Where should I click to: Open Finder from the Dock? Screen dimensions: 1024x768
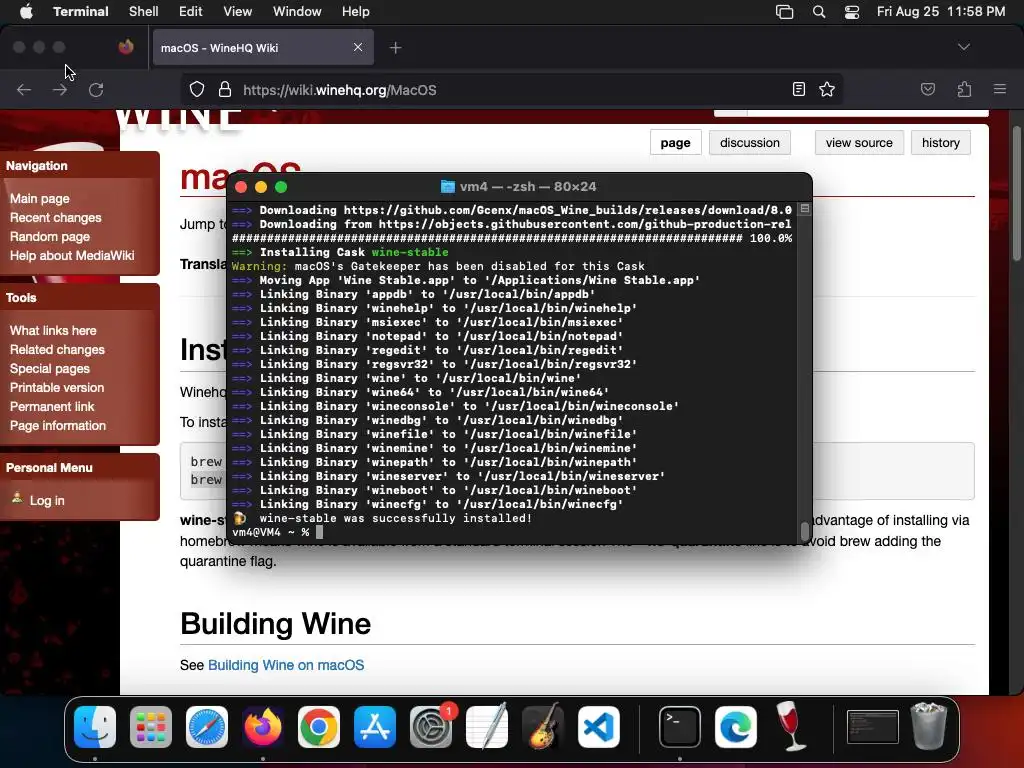pyautogui.click(x=95, y=727)
